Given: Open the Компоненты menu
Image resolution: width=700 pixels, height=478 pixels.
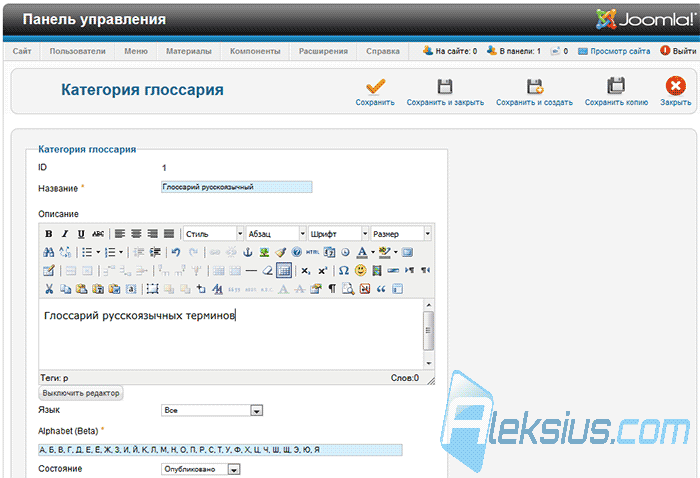Looking at the screenshot, I should [255, 51].
